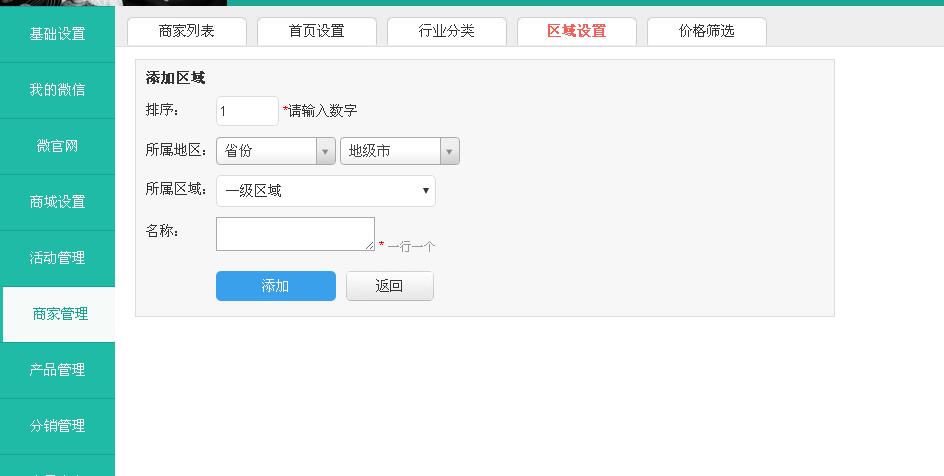Expand the 地级市 city dropdown
The width and height of the screenshot is (944, 476).
[x=400, y=151]
